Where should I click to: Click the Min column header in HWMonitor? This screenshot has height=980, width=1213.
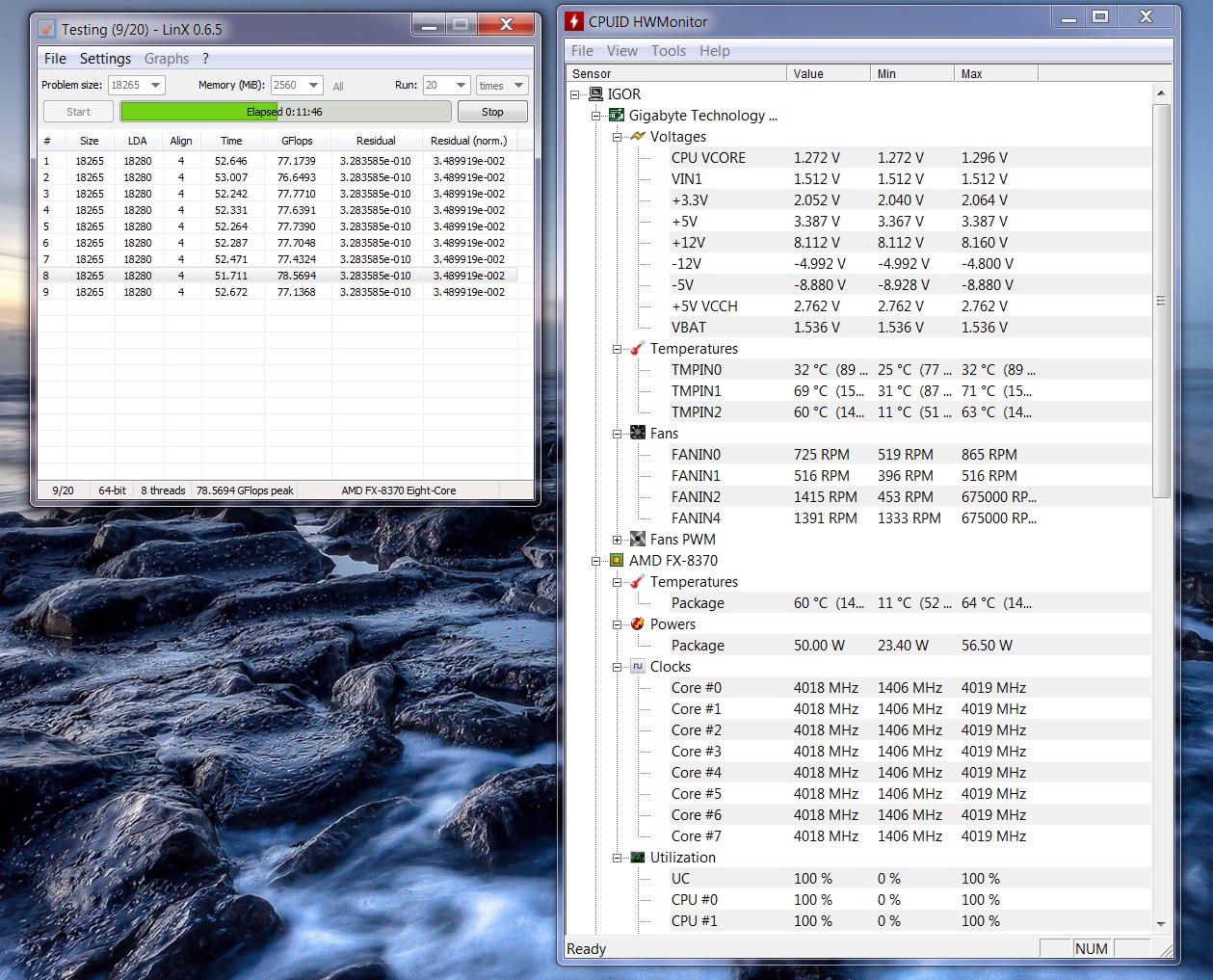click(x=911, y=73)
